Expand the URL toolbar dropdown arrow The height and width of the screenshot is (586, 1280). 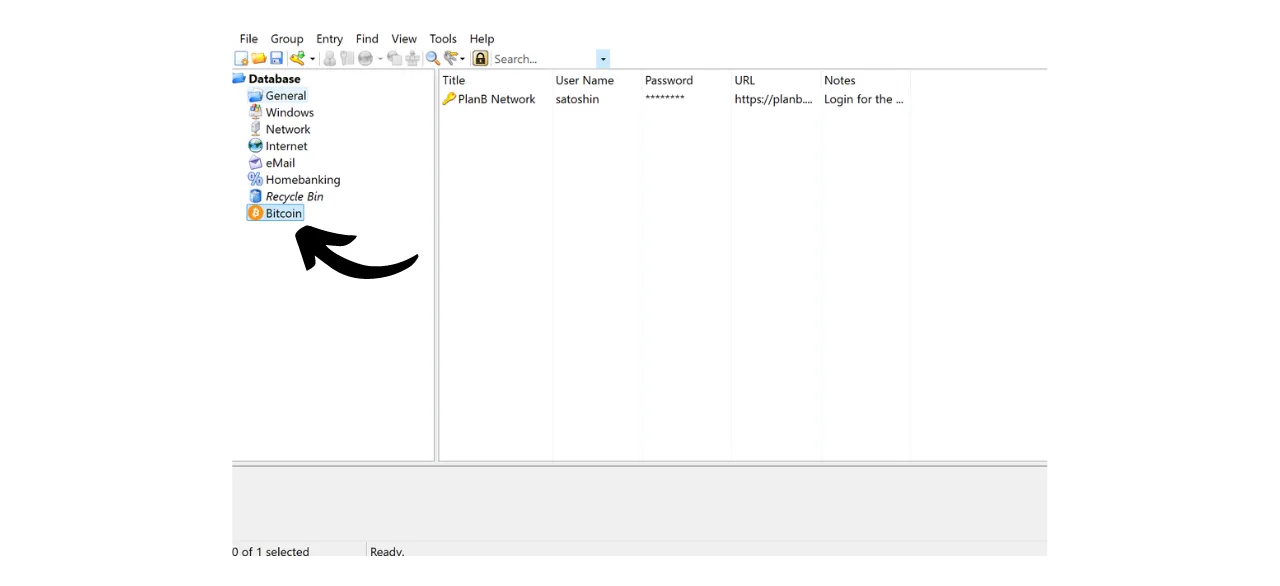tap(379, 58)
